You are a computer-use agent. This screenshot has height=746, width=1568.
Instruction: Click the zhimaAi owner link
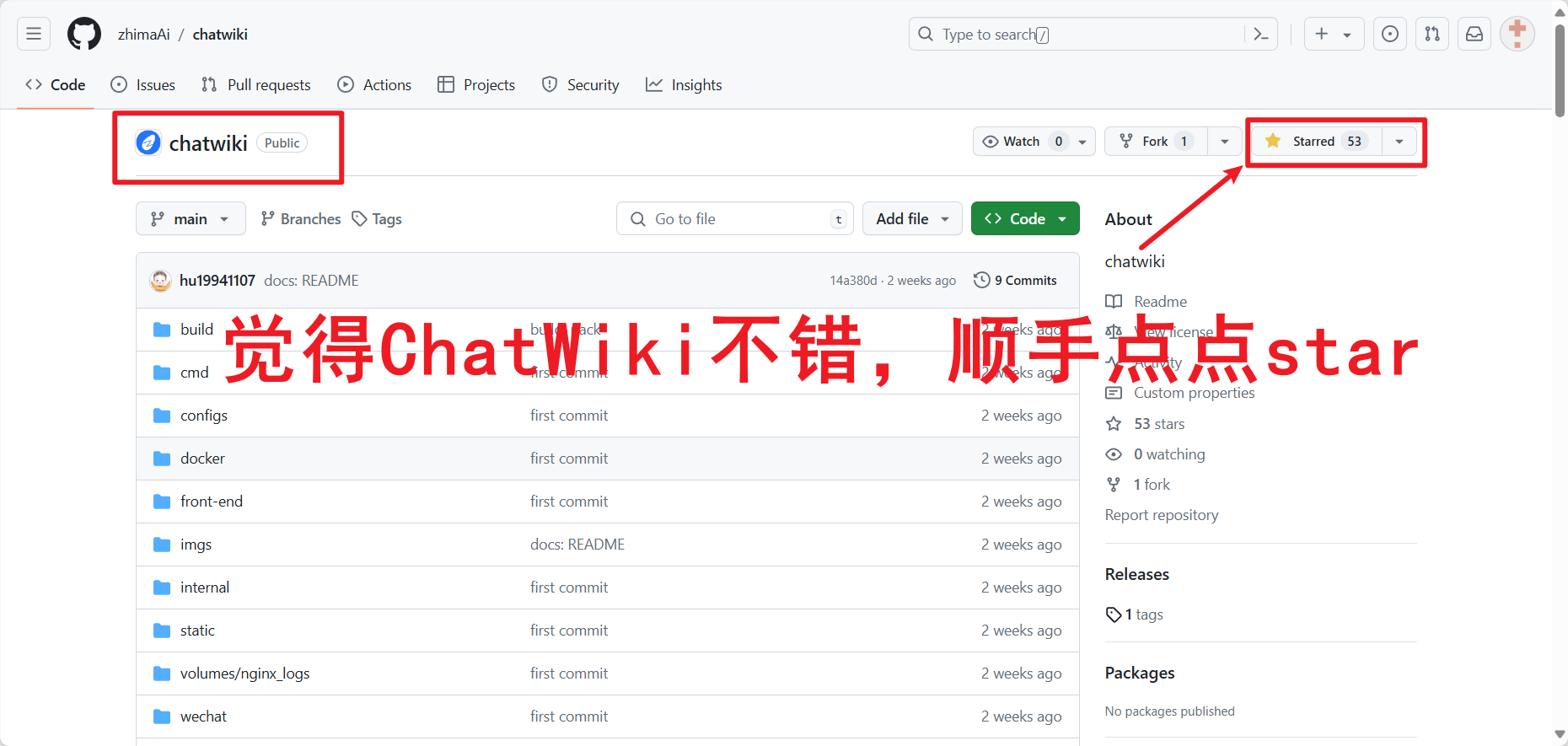(144, 35)
